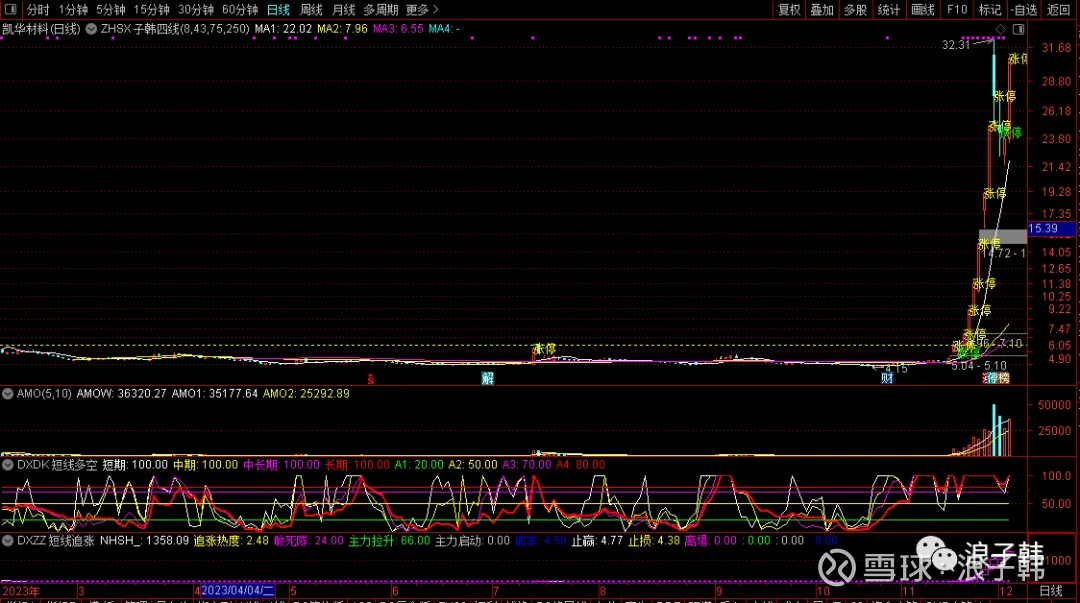Click the red 'S' marker on chart

click(x=371, y=379)
